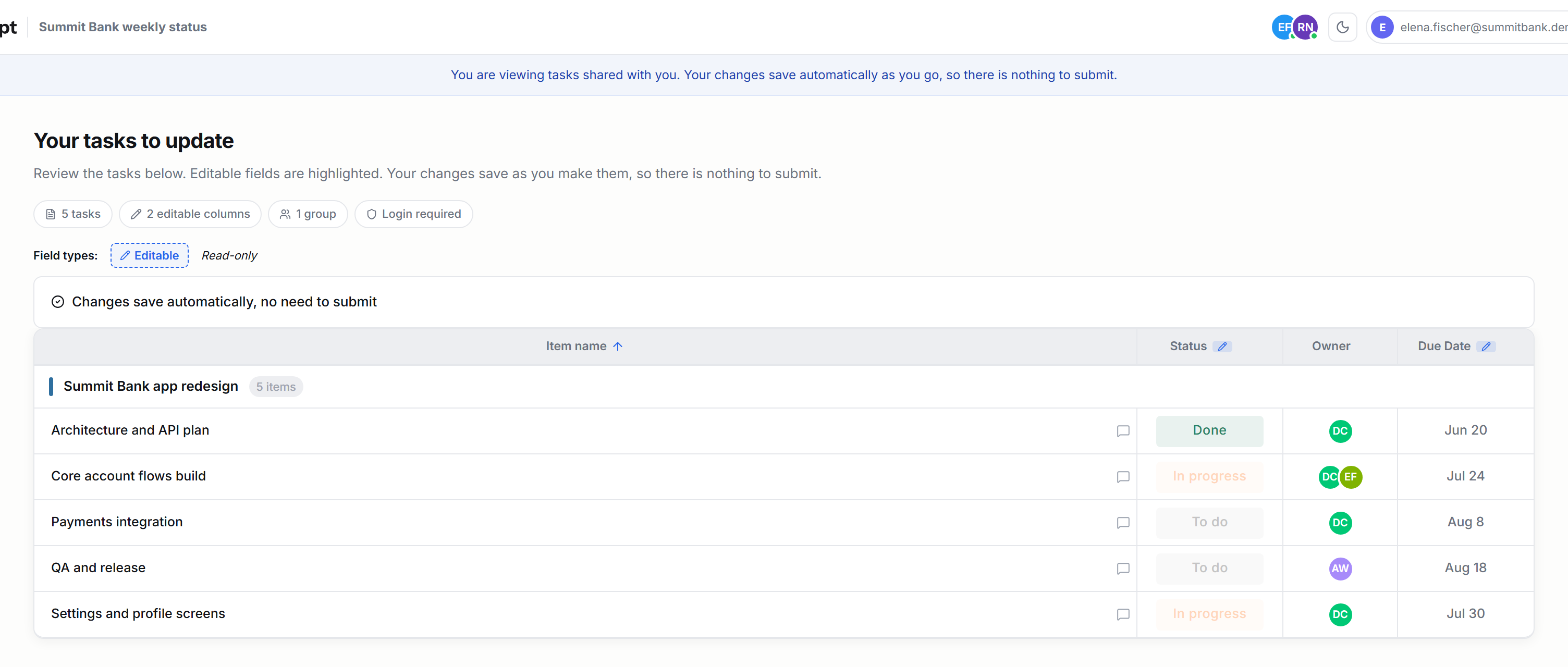
Task: Click Summit Bank weekly status title
Action: tap(123, 27)
